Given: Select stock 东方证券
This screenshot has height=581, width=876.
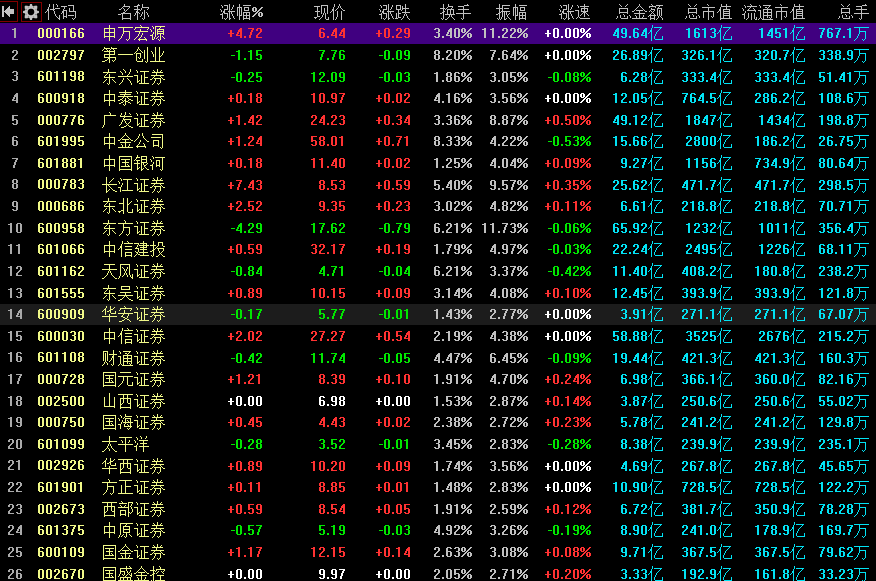Looking at the screenshot, I should coord(134,228).
